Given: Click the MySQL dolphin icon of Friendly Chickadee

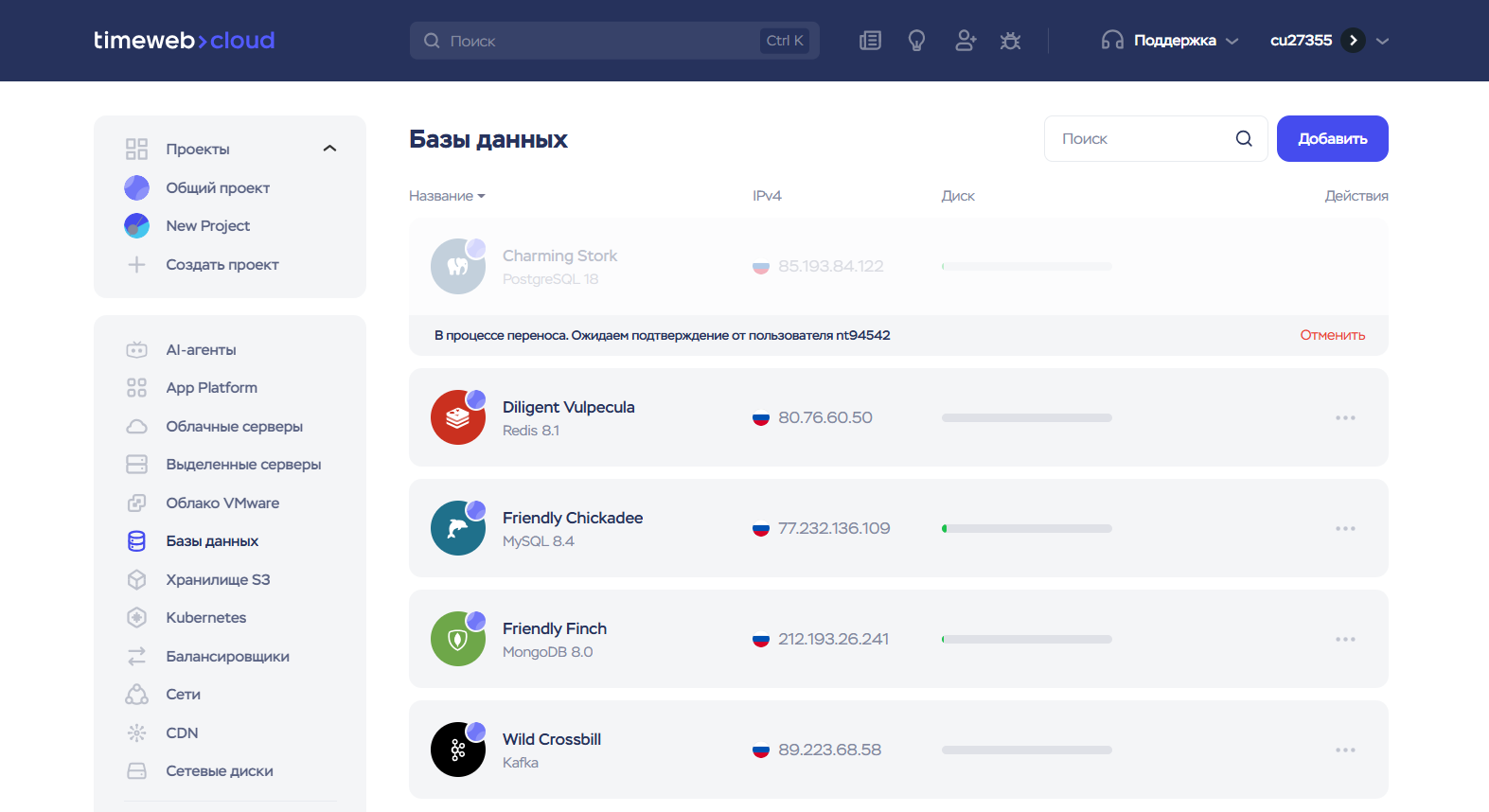Looking at the screenshot, I should point(458,528).
